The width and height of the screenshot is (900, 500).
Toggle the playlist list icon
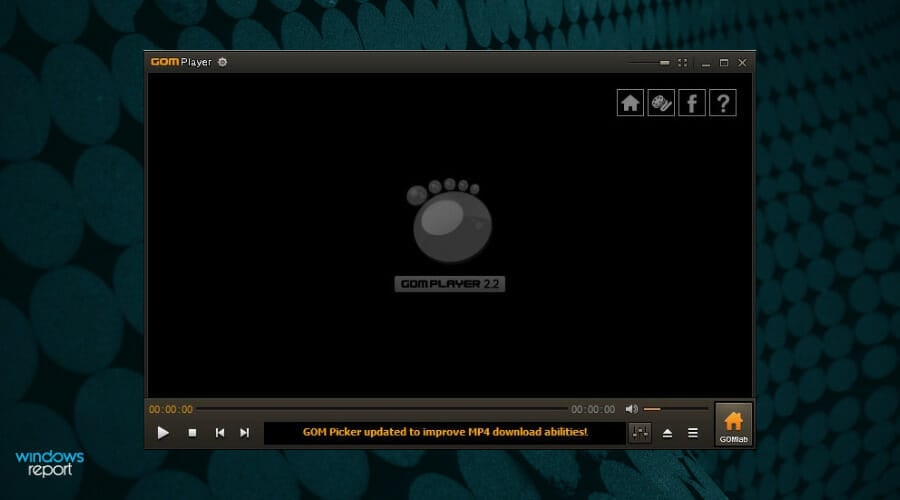click(x=693, y=432)
